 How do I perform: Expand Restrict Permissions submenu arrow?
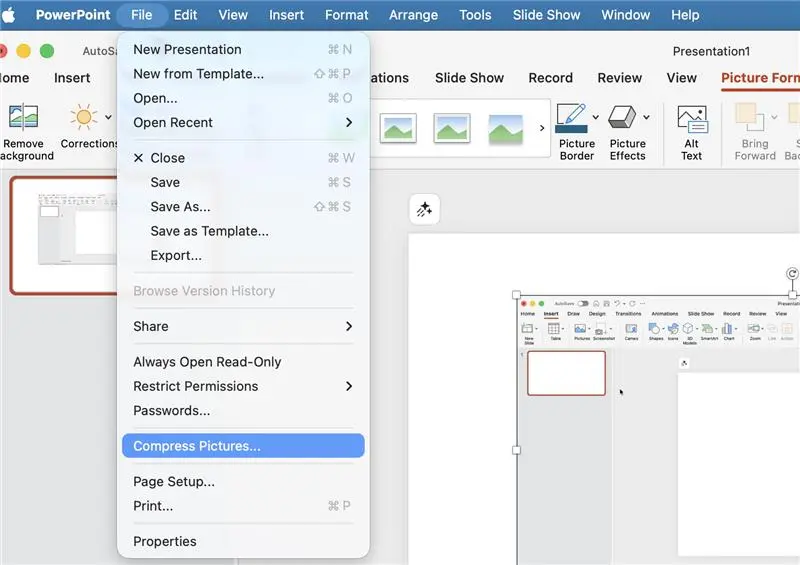349,386
